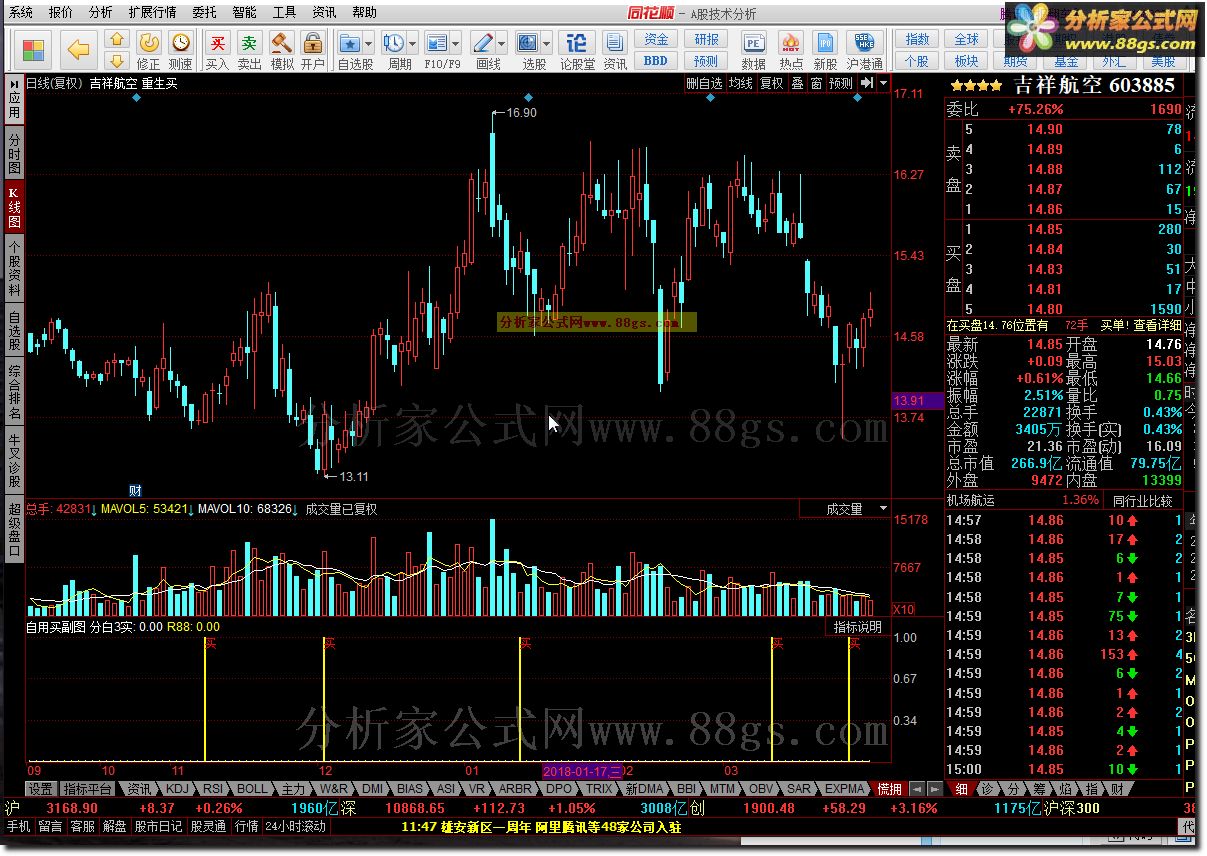Open the 股市日记 status bar item
Viewport: 1207px width, 856px height.
(x=158, y=826)
